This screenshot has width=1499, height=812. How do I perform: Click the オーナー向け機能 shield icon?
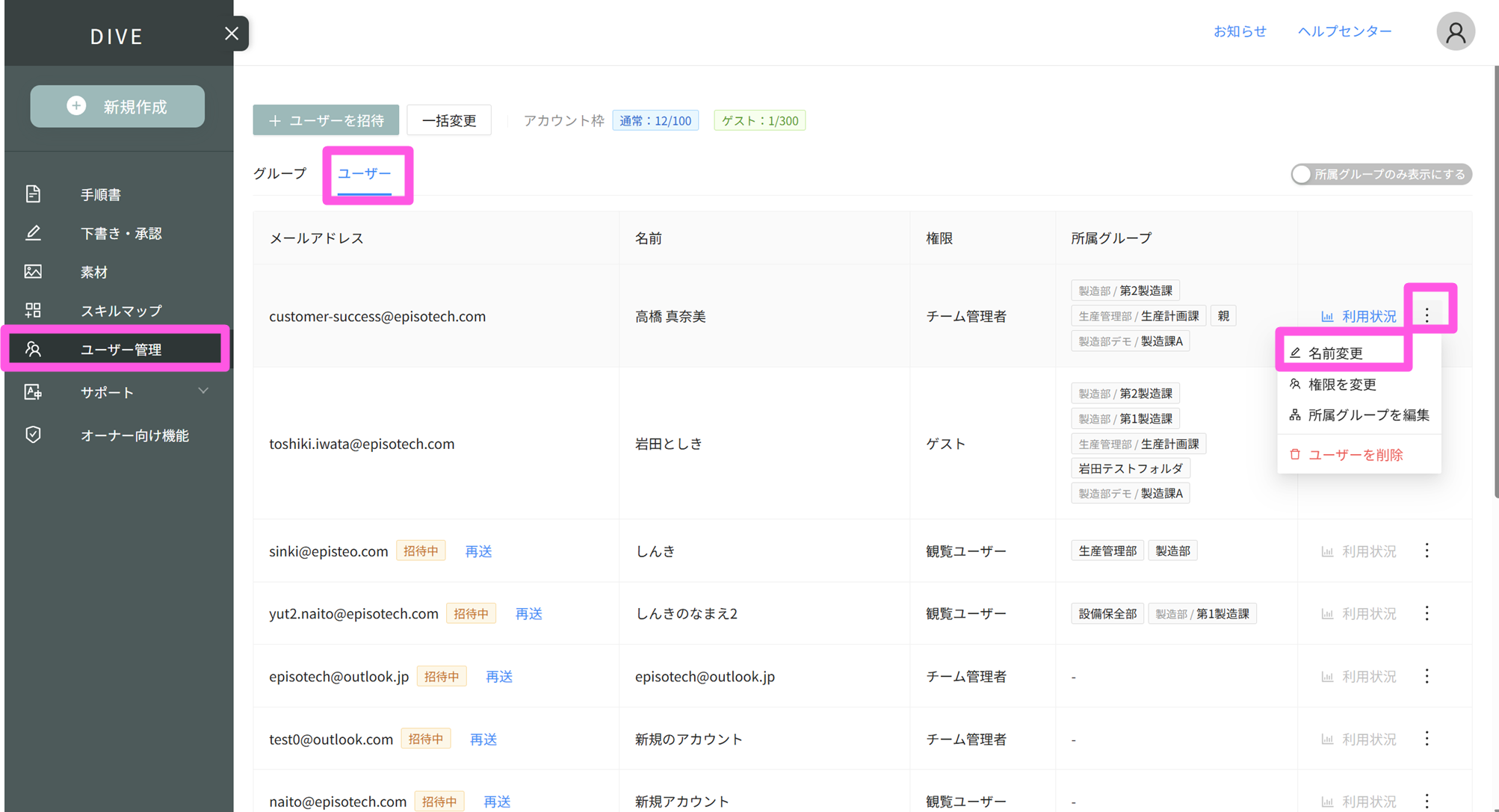point(33,435)
